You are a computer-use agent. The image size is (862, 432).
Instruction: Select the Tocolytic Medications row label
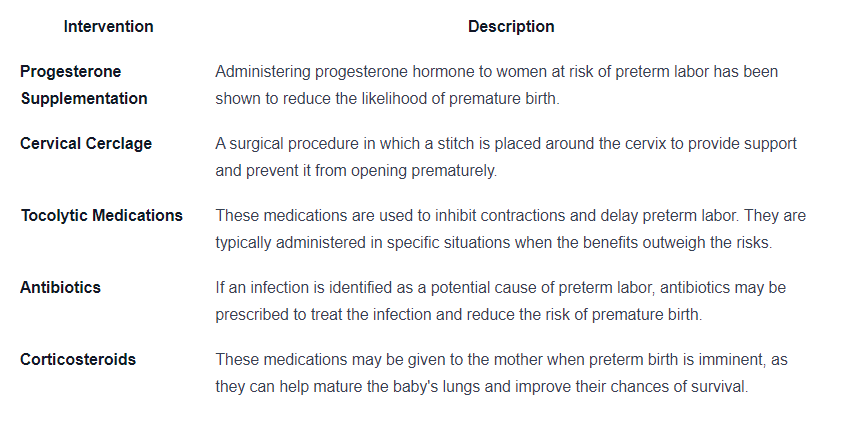tap(102, 215)
